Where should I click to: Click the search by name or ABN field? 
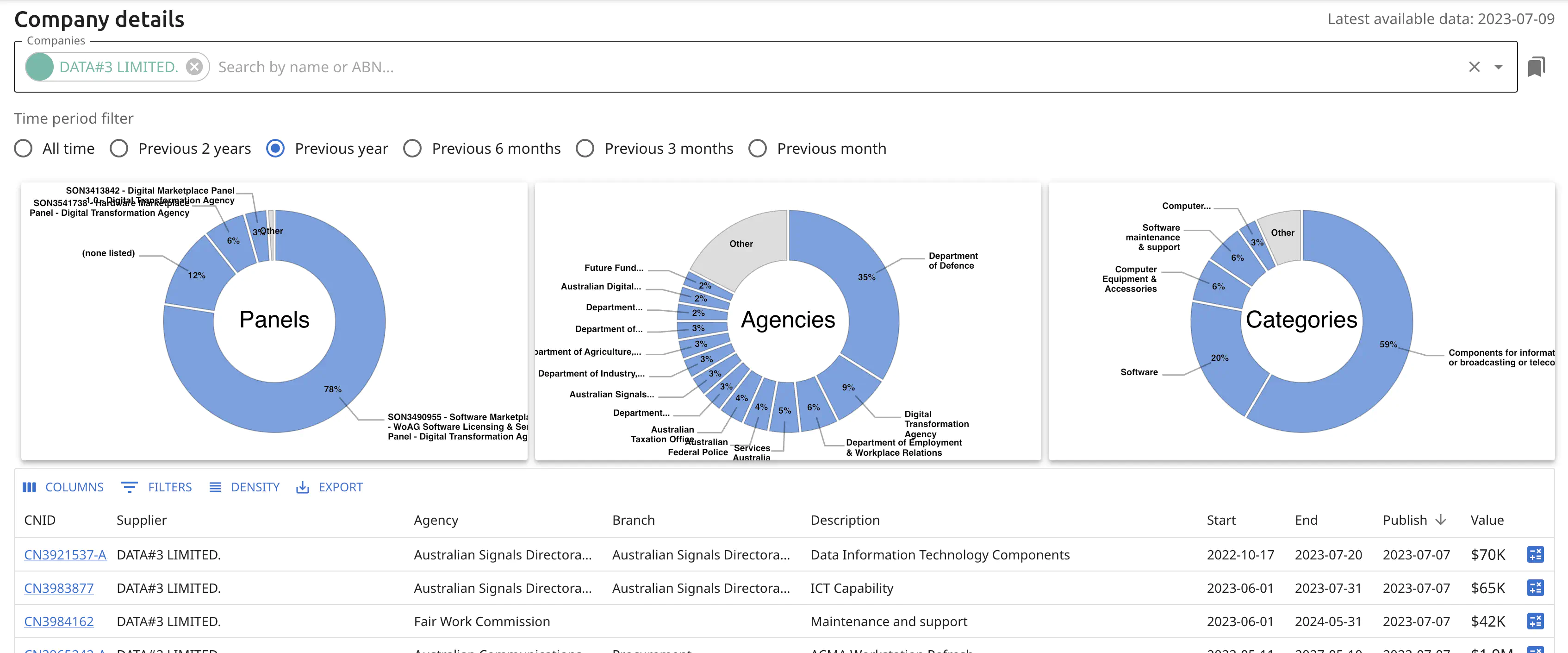pos(487,66)
